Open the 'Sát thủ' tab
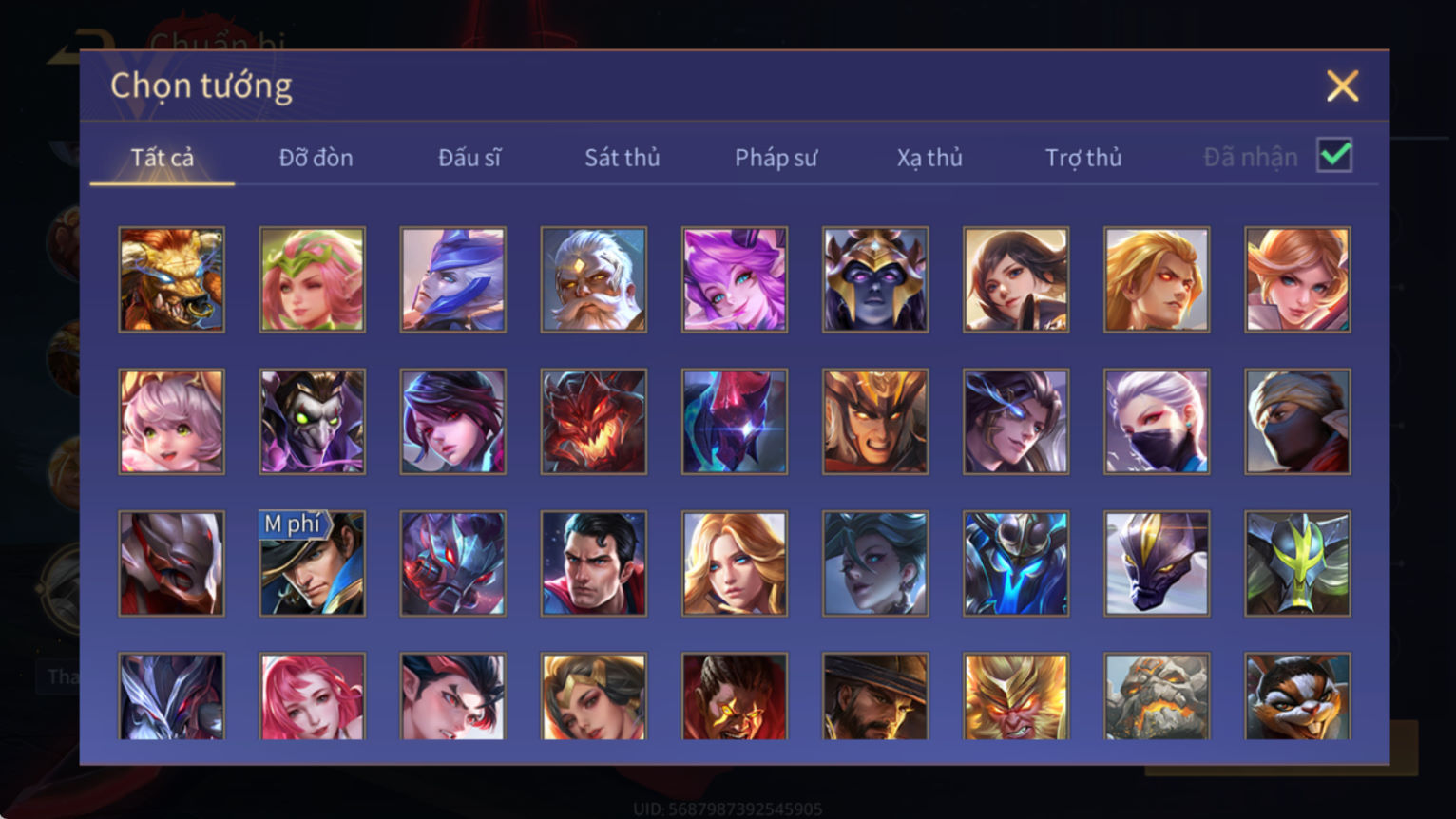1456x819 pixels. coord(622,158)
